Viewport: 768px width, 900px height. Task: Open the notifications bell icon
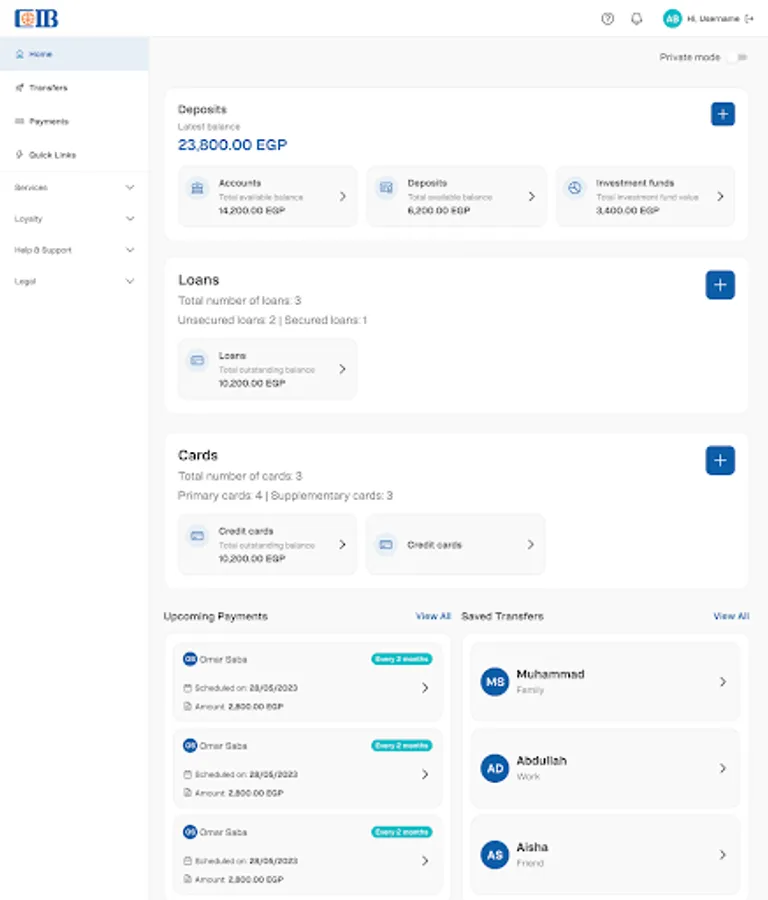pyautogui.click(x=636, y=18)
